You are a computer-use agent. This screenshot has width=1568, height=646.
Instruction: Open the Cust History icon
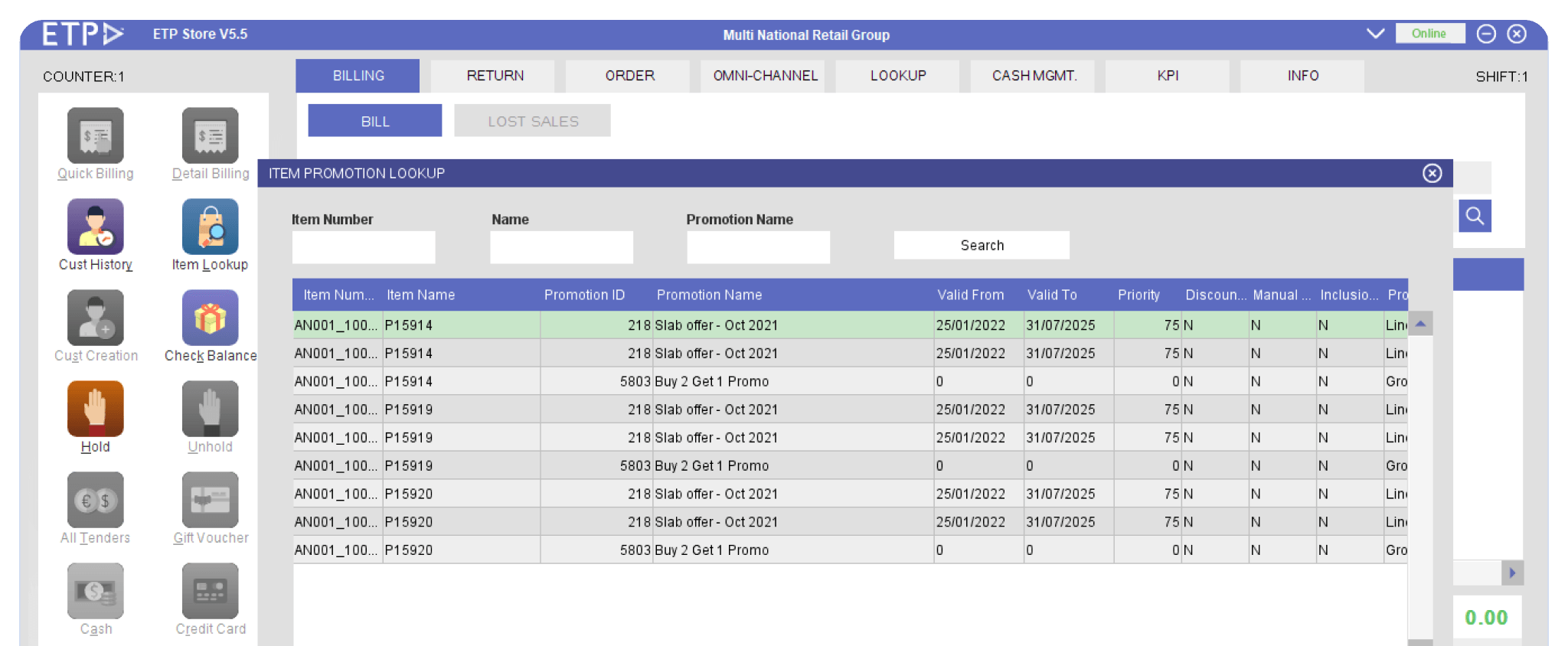[95, 227]
